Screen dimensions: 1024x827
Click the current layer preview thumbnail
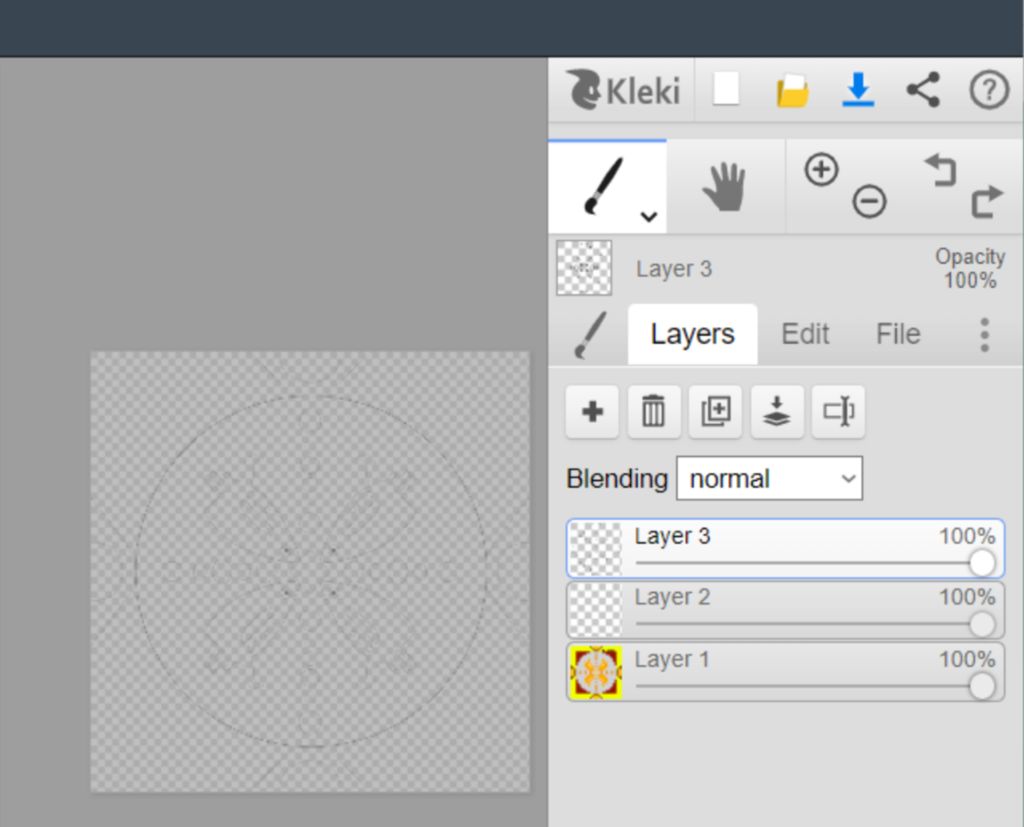pos(584,268)
